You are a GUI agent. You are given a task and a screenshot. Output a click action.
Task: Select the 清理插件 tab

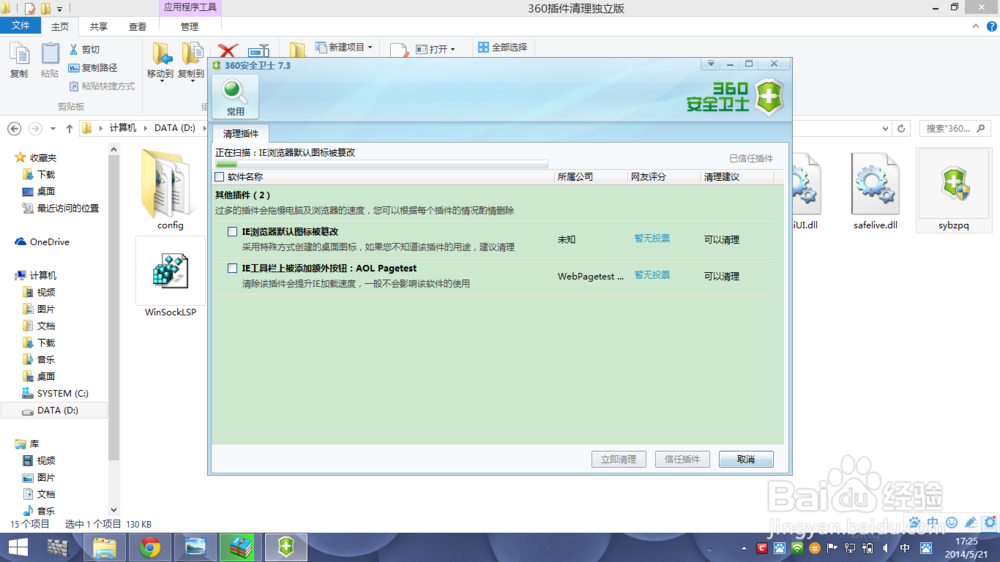[240, 133]
